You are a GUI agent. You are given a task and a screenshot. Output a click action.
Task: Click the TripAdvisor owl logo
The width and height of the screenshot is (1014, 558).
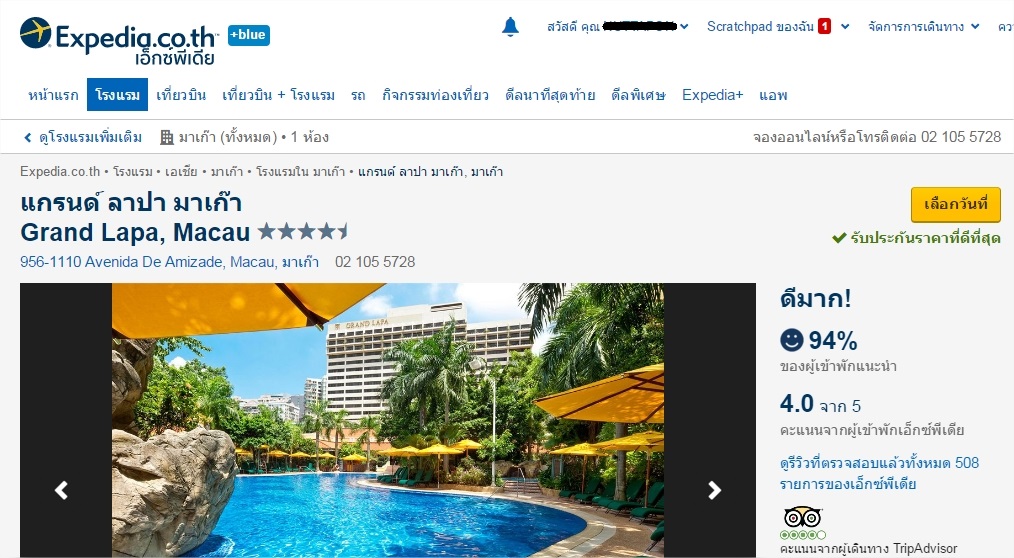tap(803, 517)
